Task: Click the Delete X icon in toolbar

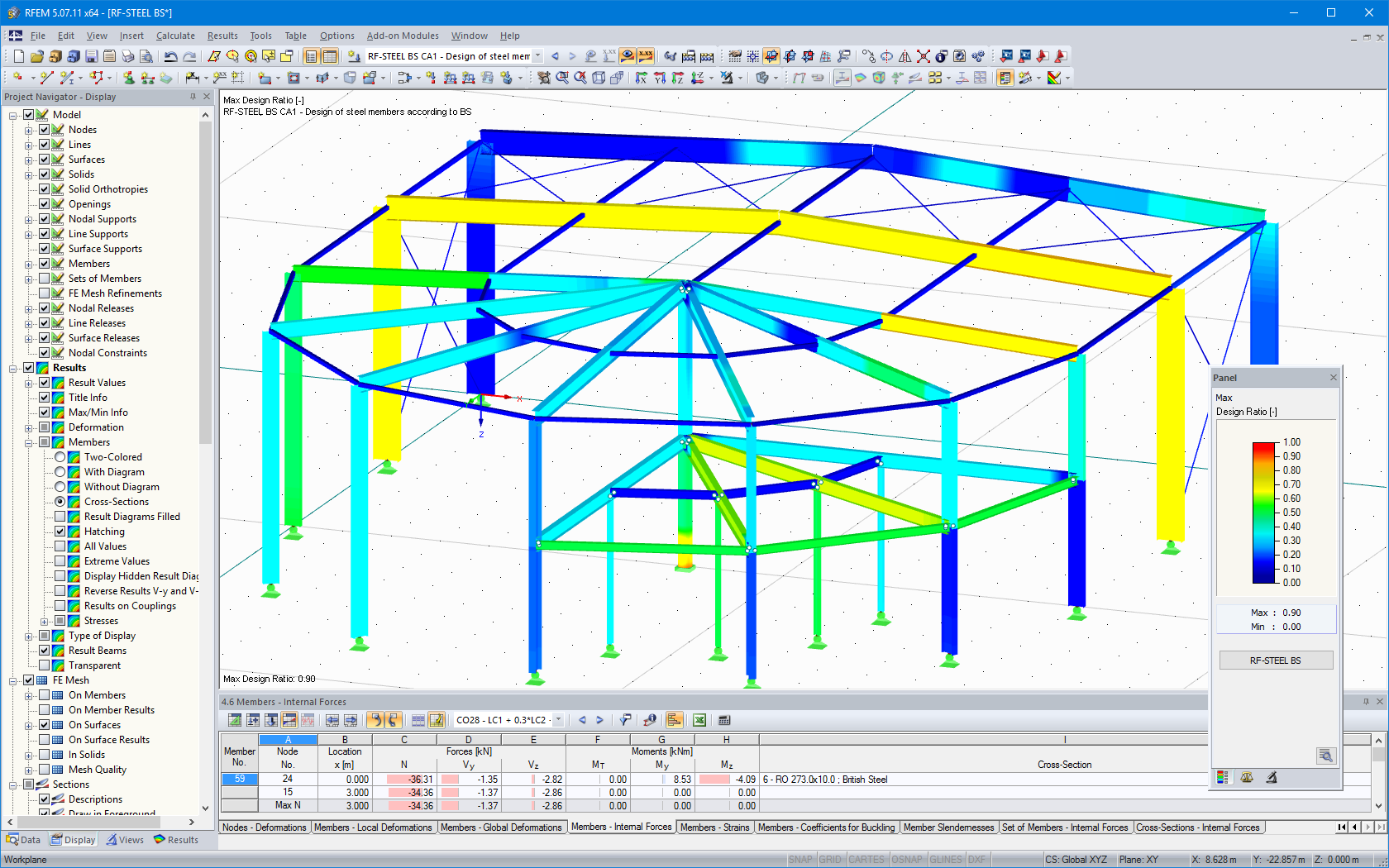Action: [924, 56]
